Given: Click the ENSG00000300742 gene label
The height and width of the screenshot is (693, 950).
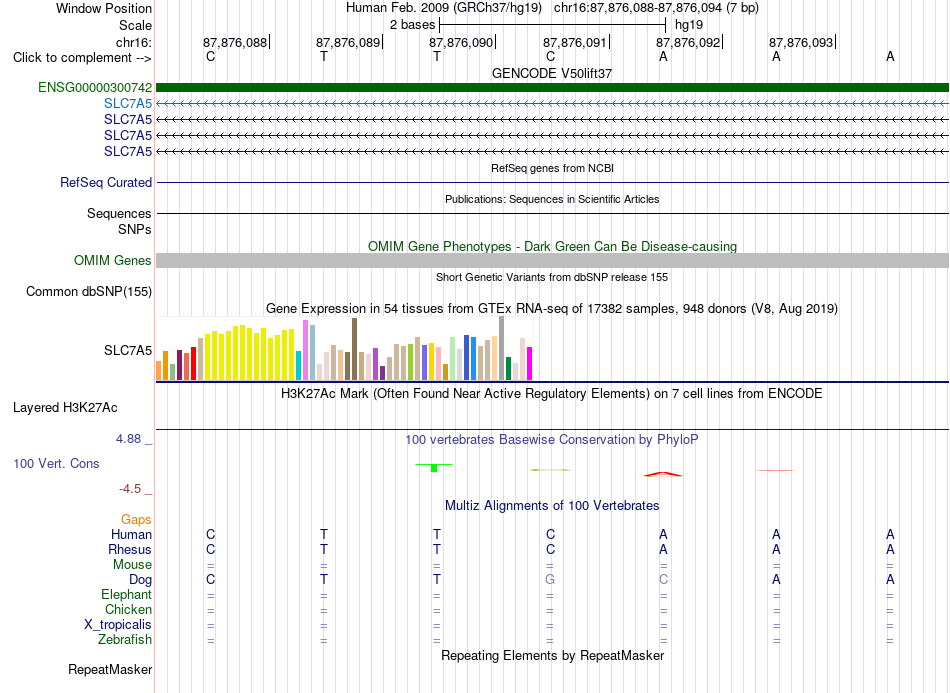Looking at the screenshot, I should click(95, 87).
